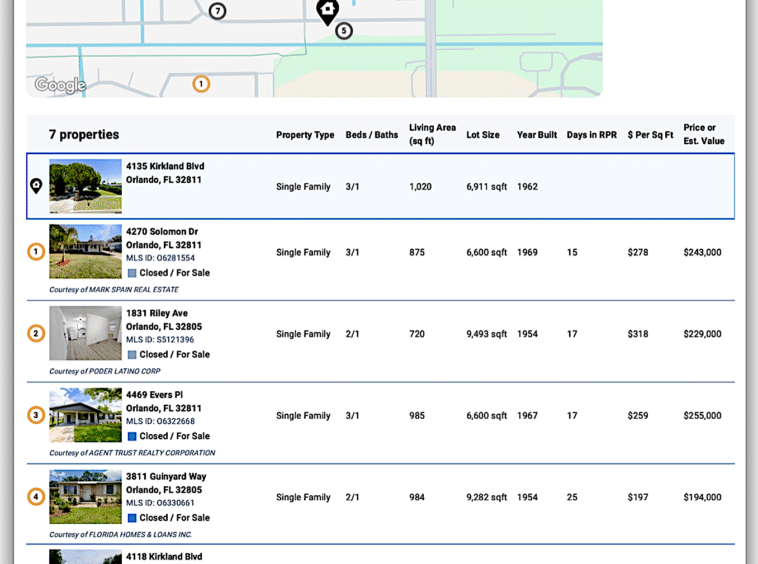This screenshot has height=564, width=758.
Task: Click the Days in RPR column header
Action: click(x=591, y=135)
